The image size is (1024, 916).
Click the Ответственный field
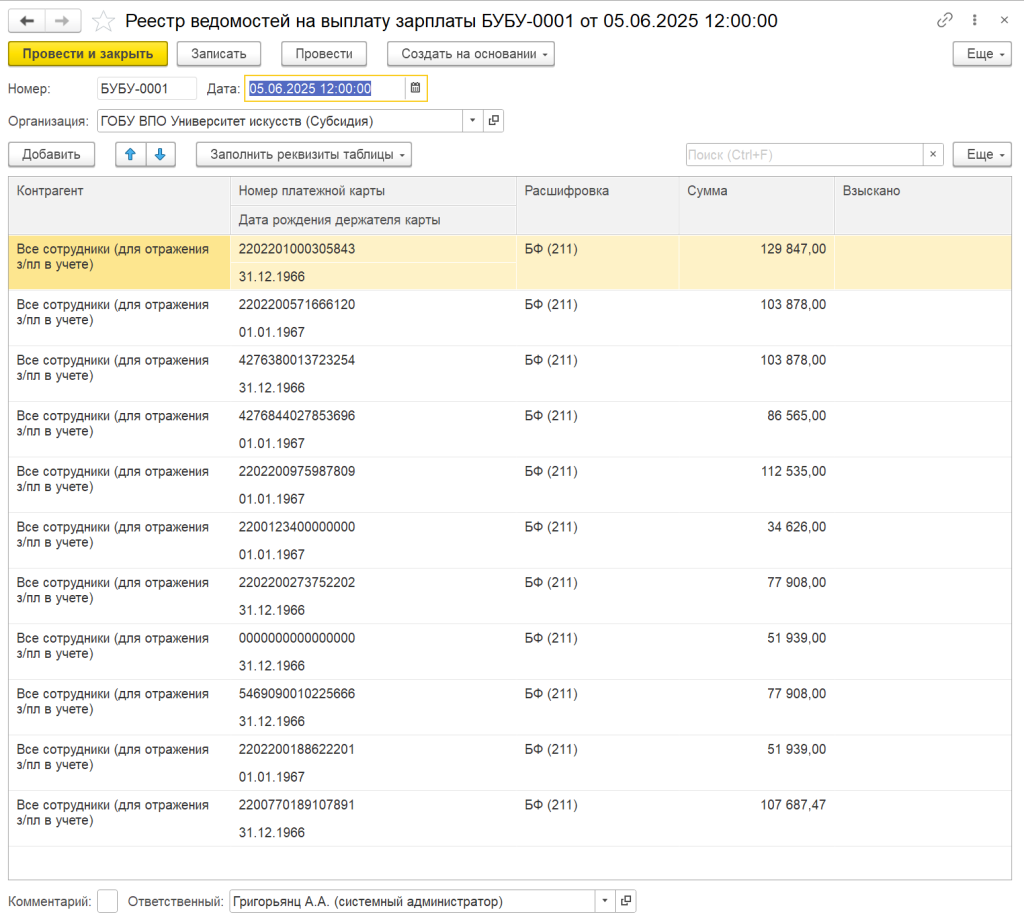point(412,901)
